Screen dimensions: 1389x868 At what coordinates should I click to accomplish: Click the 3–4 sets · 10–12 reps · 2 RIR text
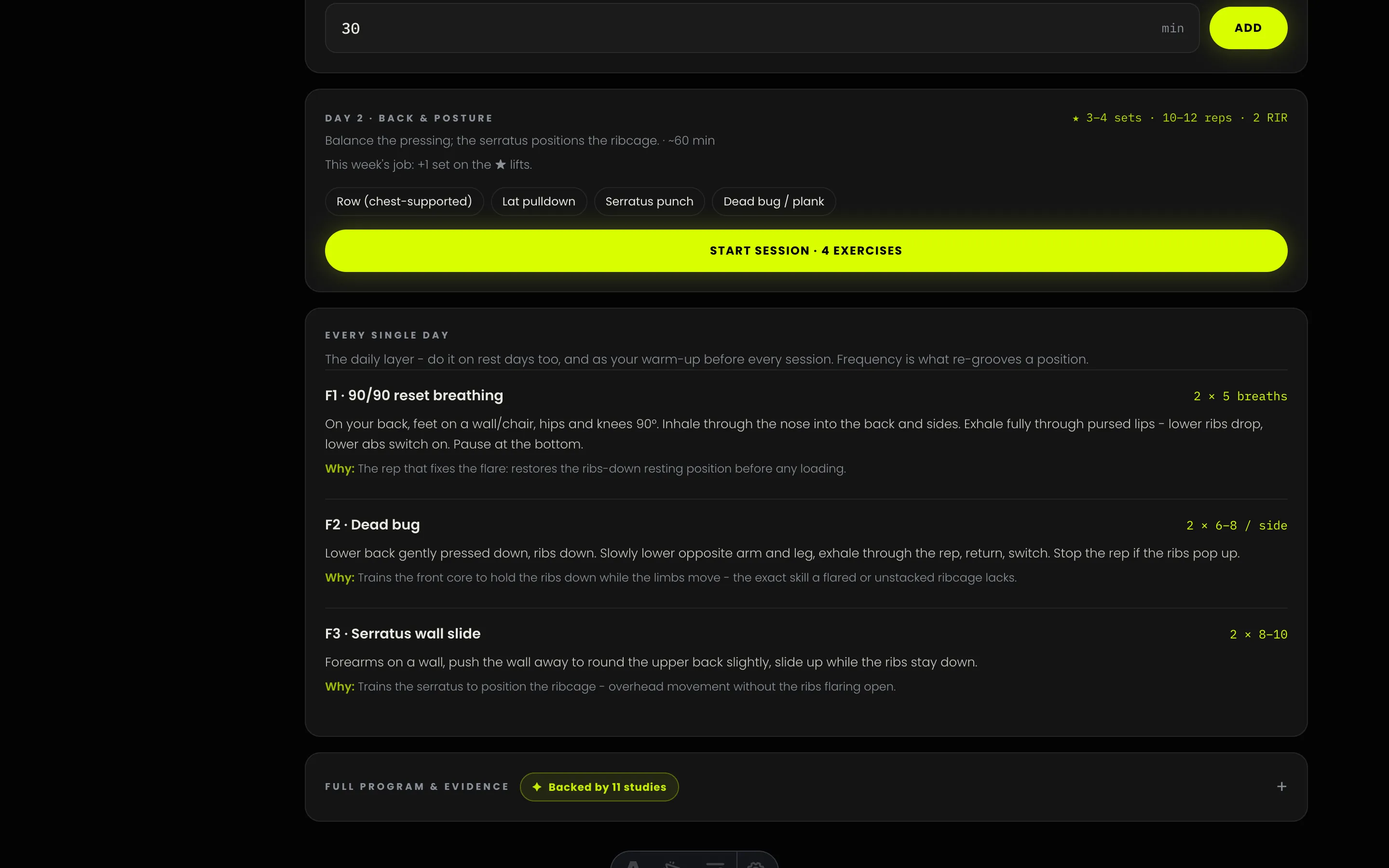coord(1186,118)
